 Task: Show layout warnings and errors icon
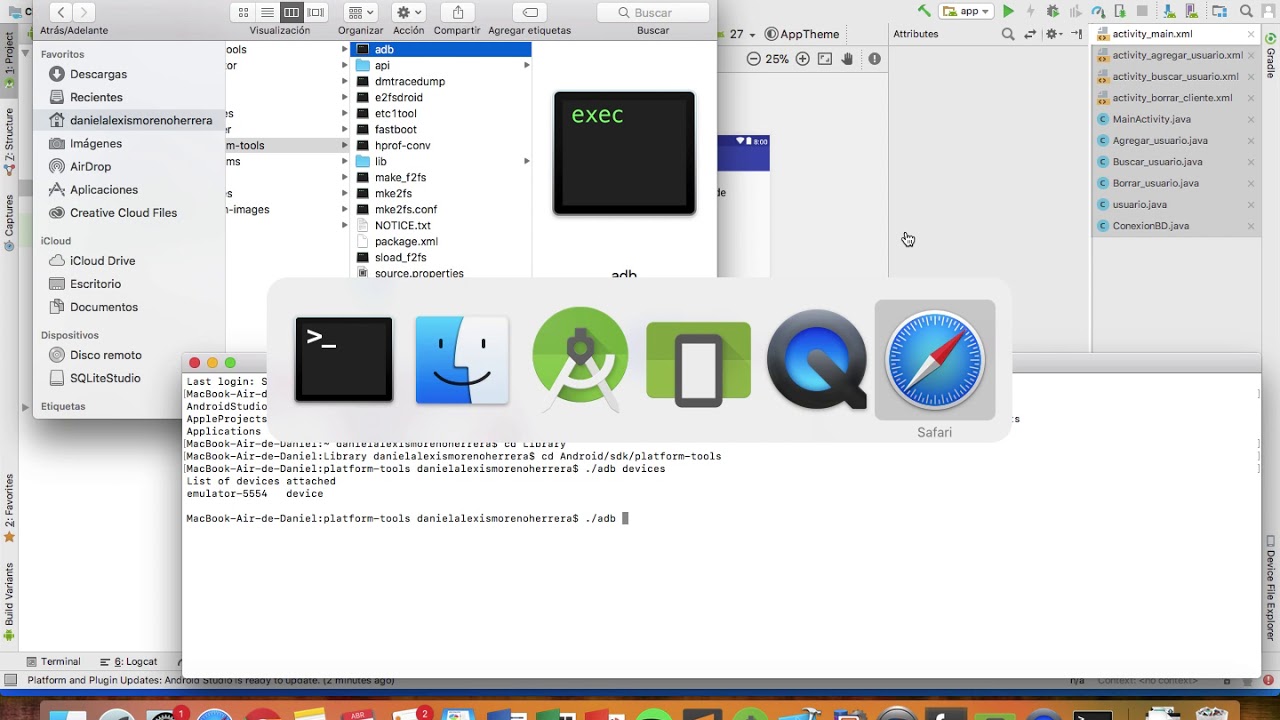(x=875, y=59)
